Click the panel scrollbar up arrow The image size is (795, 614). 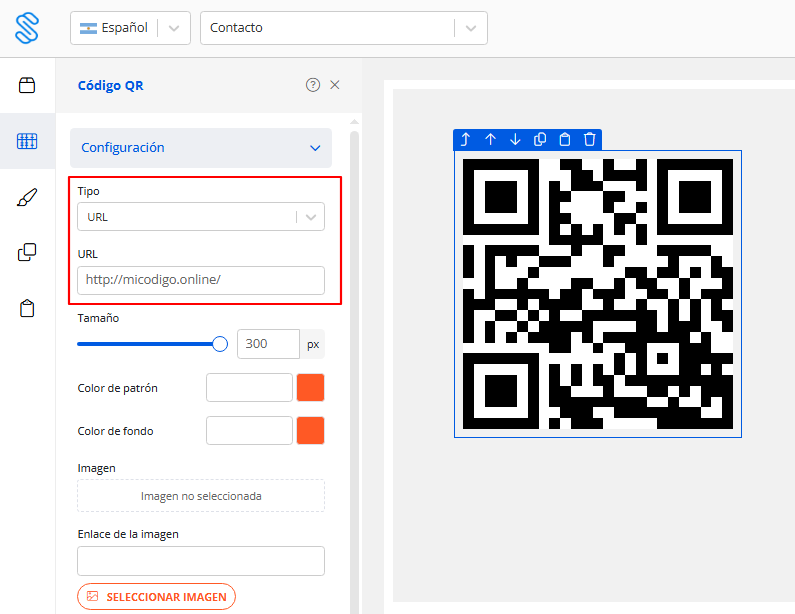tap(354, 122)
